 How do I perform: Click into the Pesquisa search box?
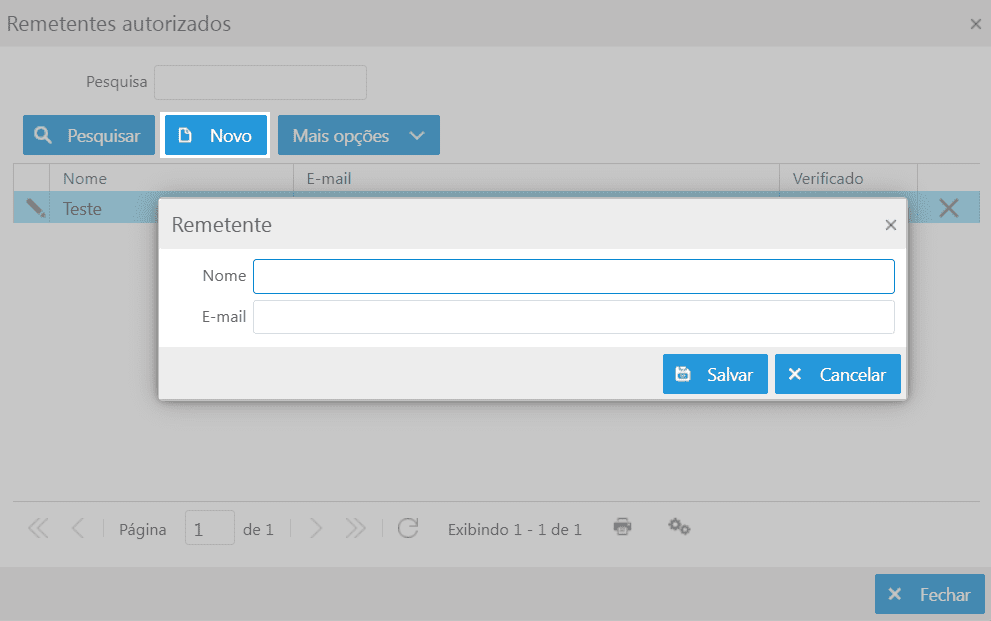click(260, 82)
